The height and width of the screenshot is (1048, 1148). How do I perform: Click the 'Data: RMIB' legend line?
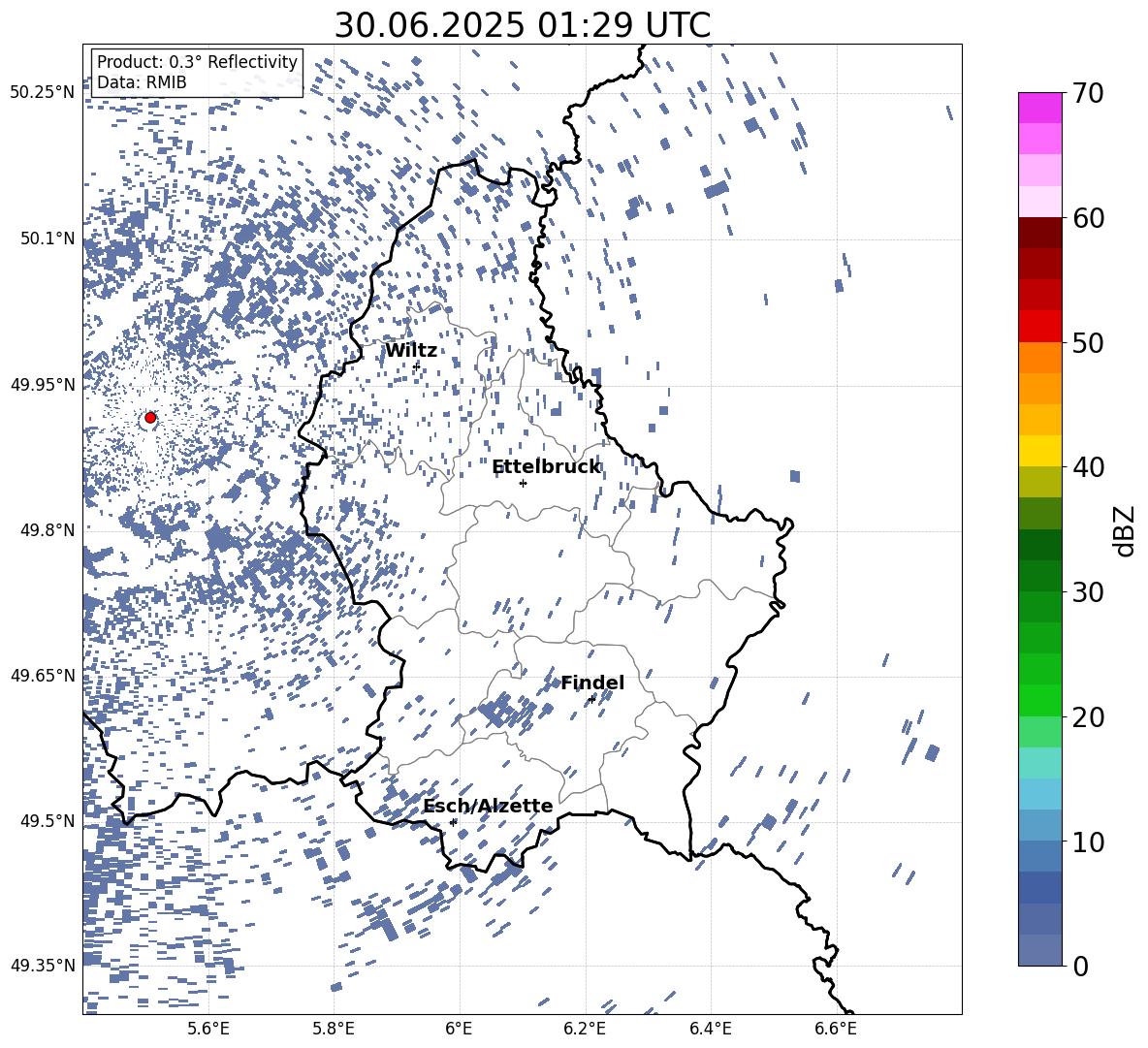coord(142,82)
